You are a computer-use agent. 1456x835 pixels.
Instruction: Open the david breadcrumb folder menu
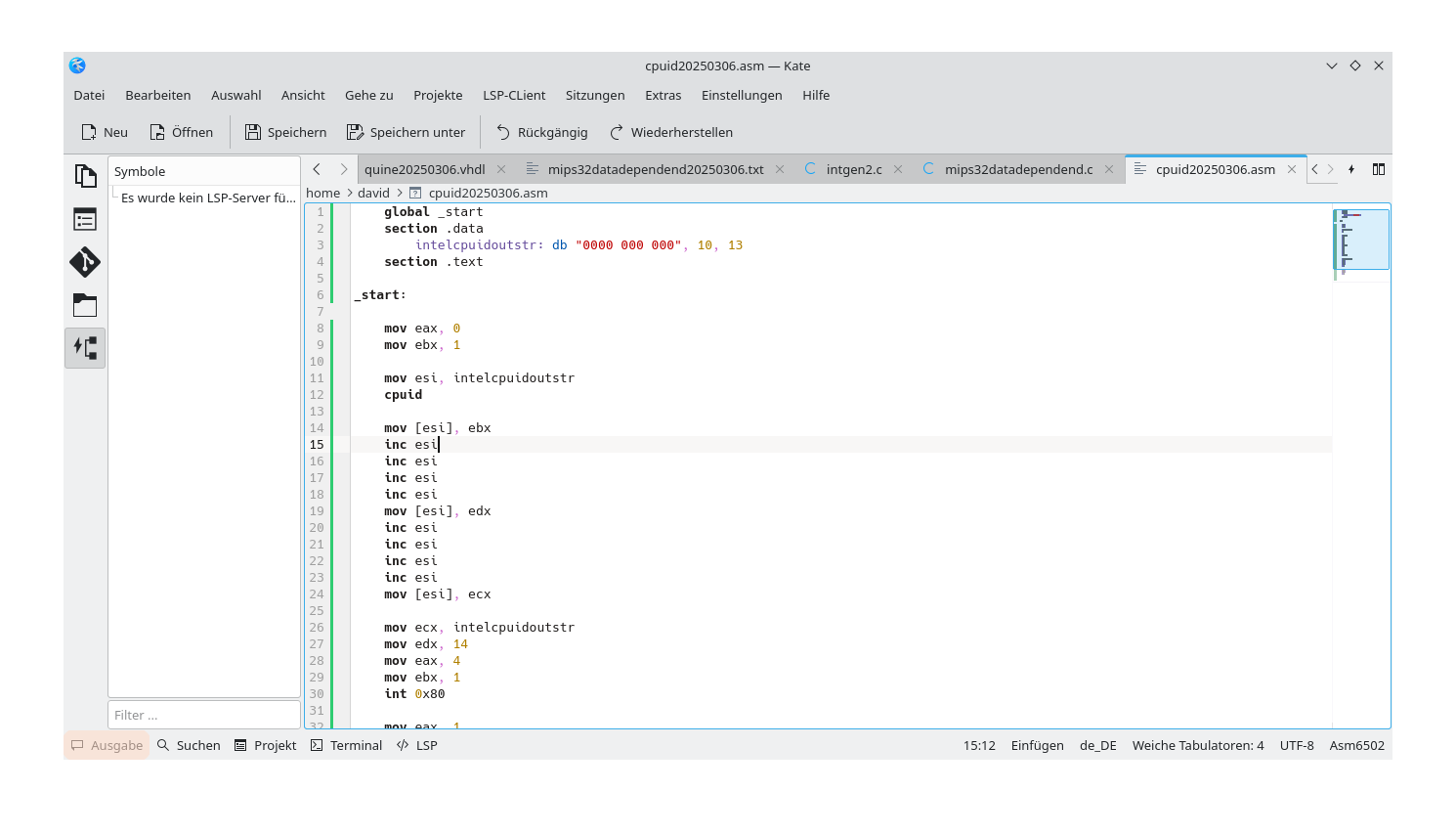click(373, 193)
